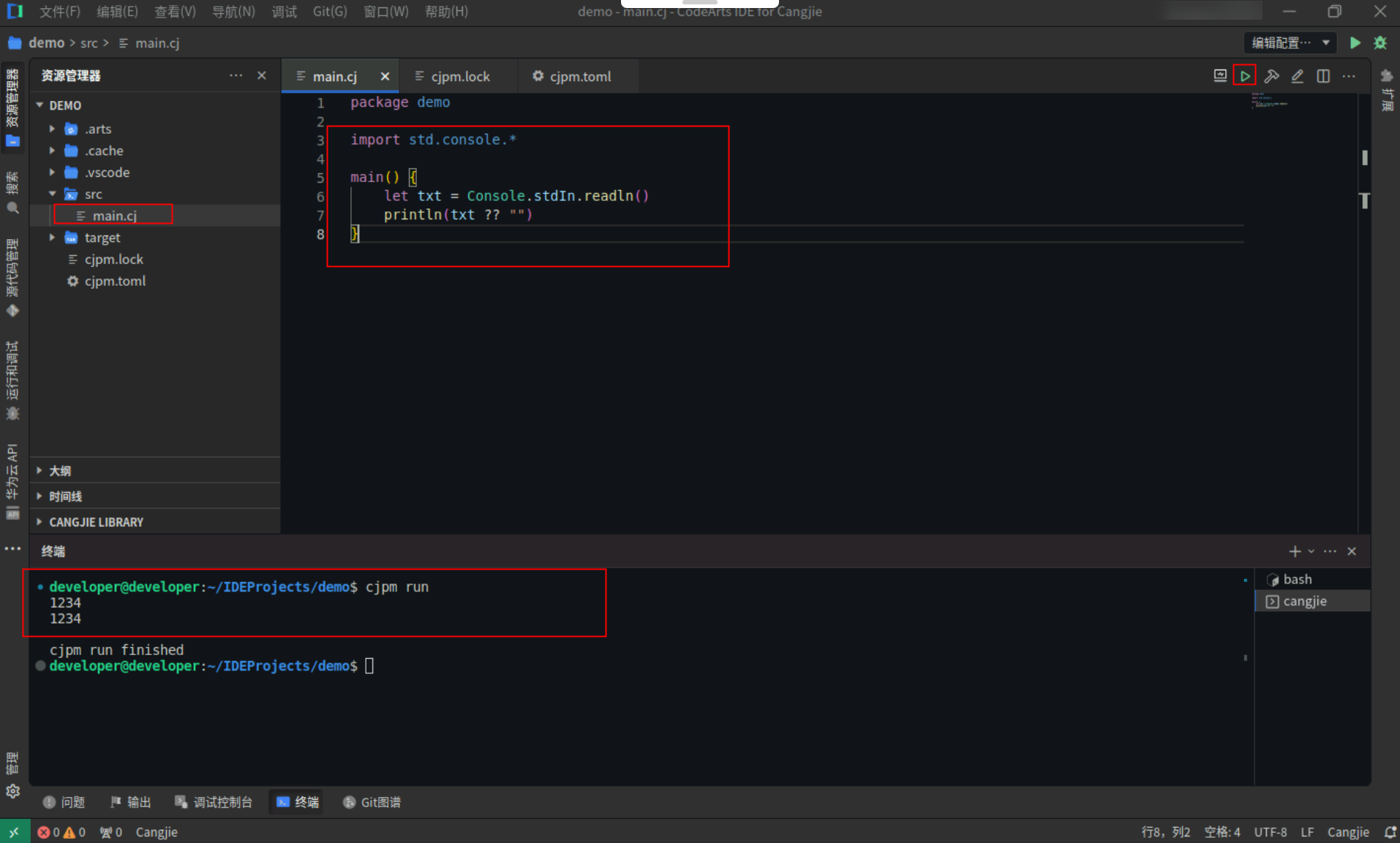
Task: Change encoding via UTF-8 status item
Action: (1271, 832)
